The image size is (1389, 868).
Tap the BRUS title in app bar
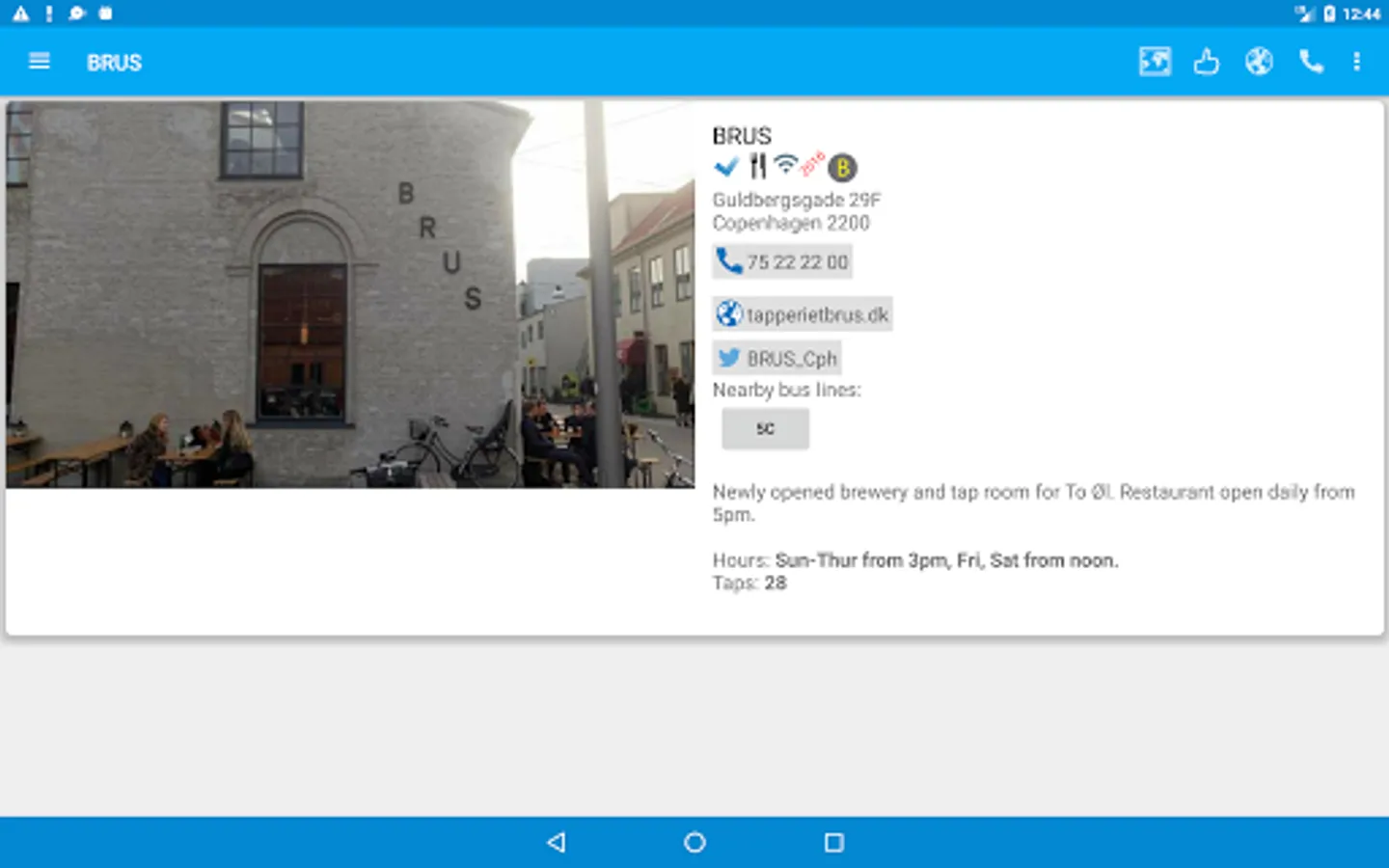114,63
